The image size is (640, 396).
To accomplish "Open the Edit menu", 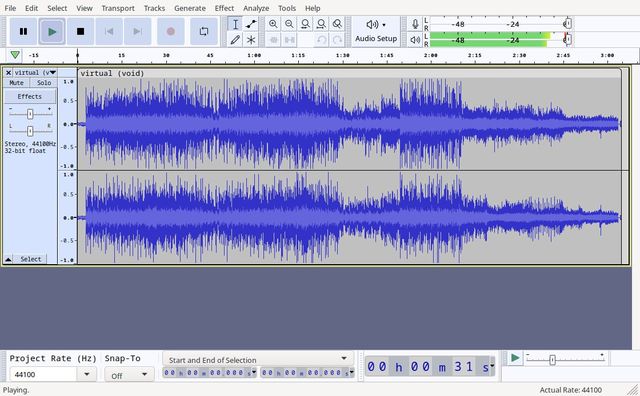I will coord(31,8).
